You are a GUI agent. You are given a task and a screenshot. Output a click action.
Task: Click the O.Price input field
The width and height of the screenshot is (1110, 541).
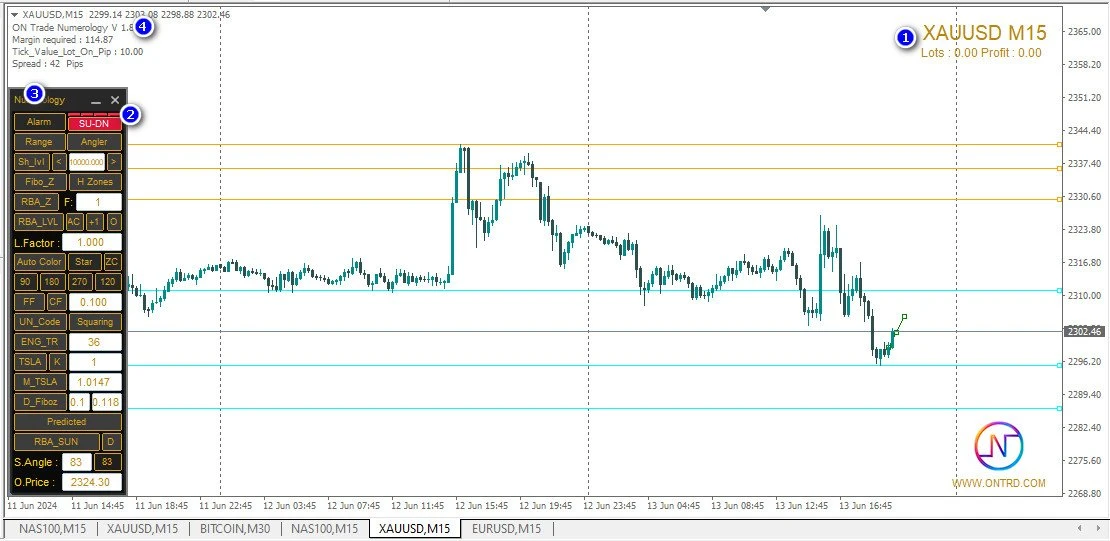point(92,482)
